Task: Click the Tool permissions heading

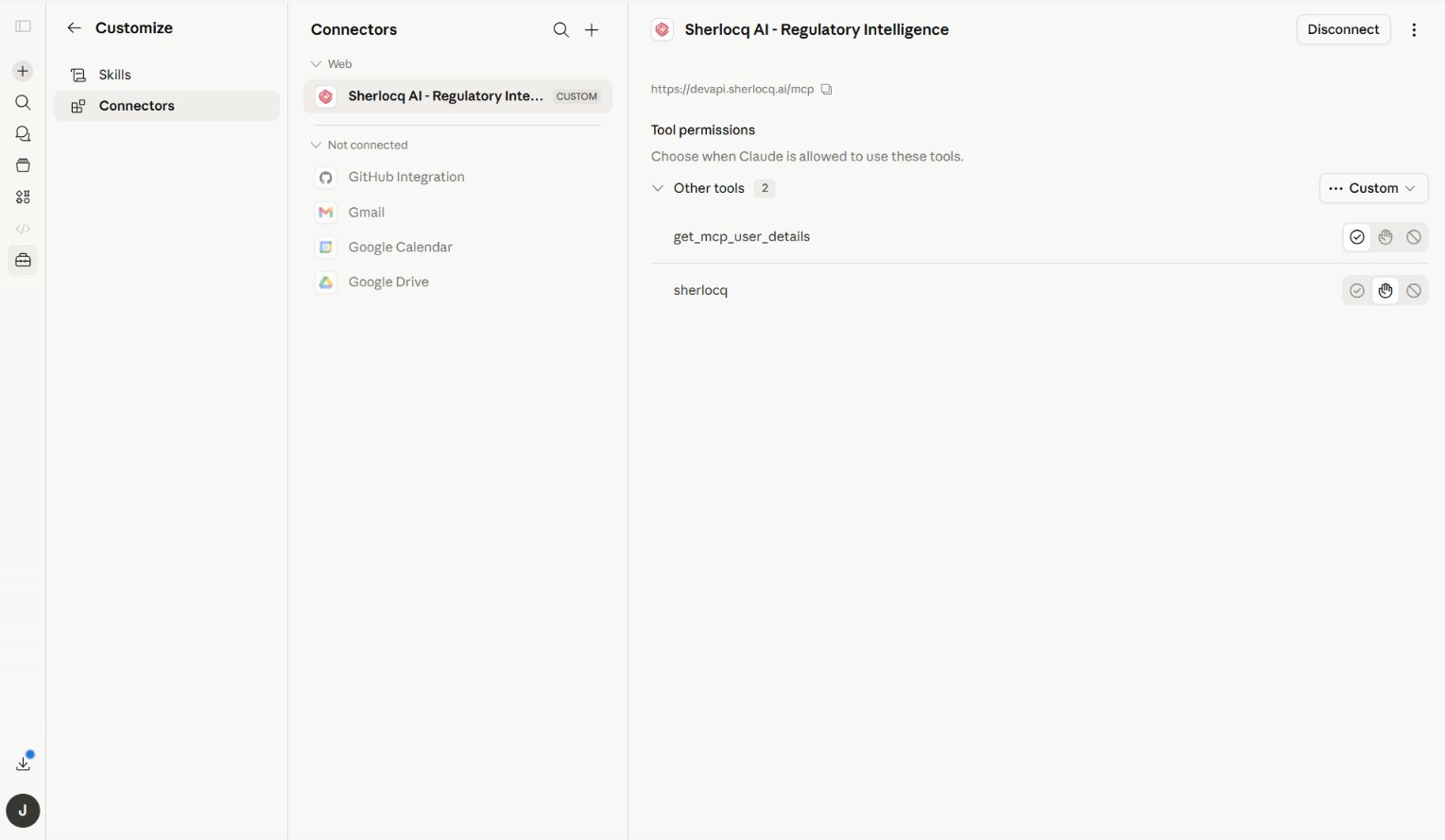Action: (703, 130)
